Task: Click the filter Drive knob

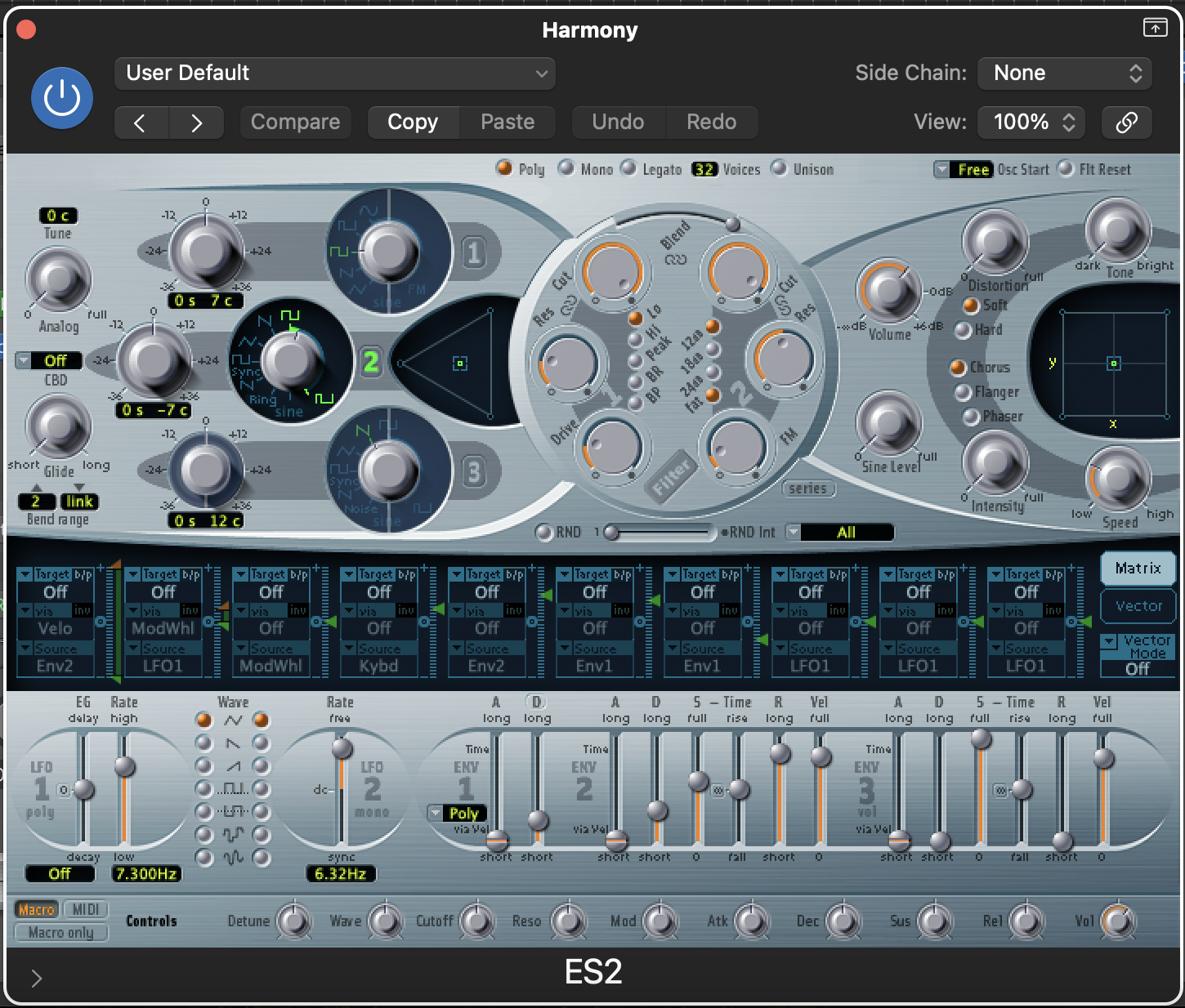Action: (612, 446)
